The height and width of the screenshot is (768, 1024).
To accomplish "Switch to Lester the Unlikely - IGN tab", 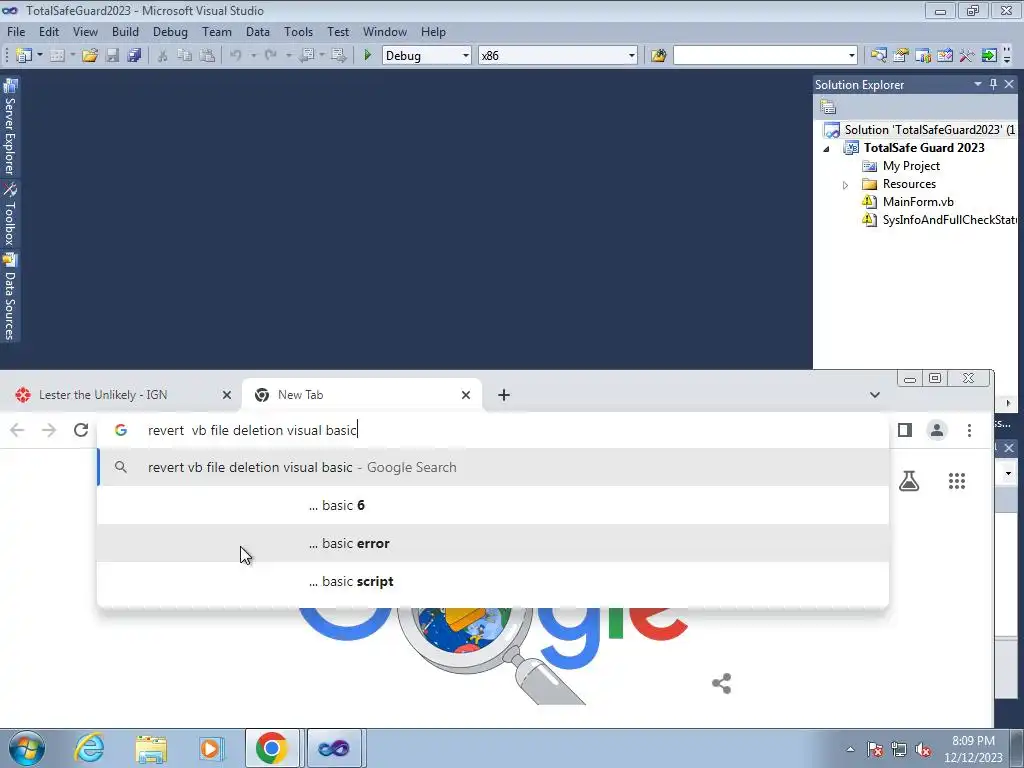I will pyautogui.click(x=121, y=394).
